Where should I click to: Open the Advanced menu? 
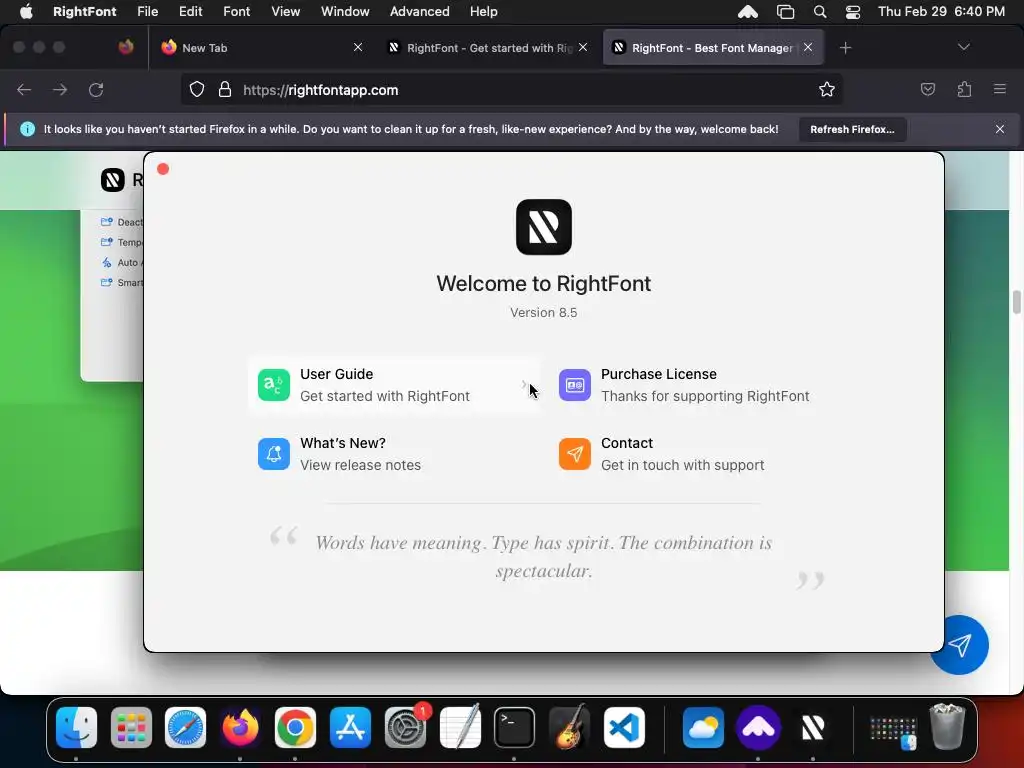(419, 11)
